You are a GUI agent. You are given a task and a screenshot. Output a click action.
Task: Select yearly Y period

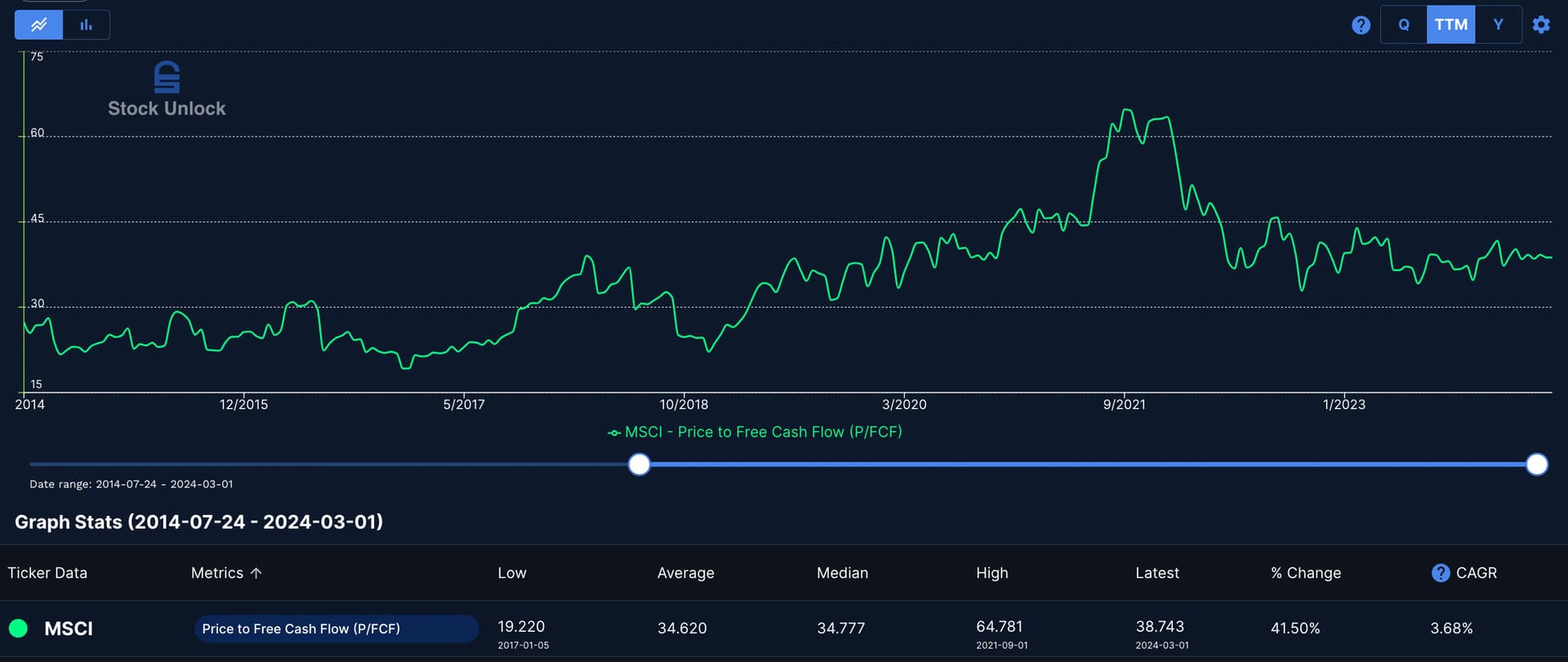(x=1498, y=24)
